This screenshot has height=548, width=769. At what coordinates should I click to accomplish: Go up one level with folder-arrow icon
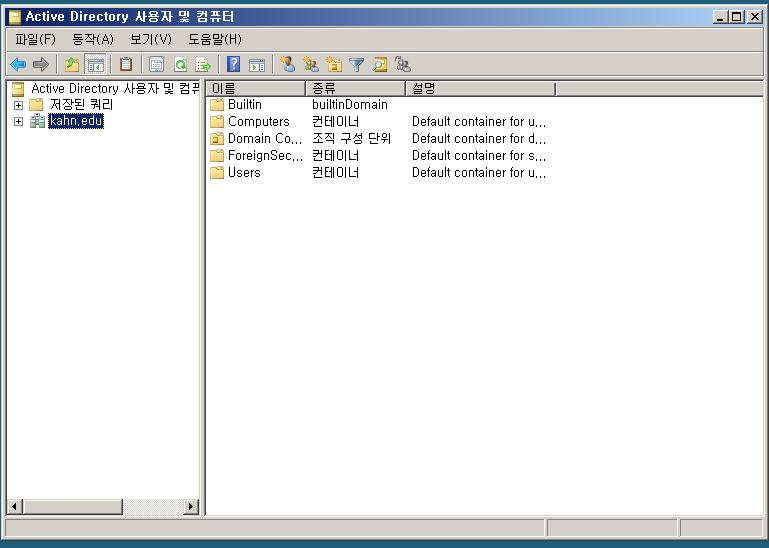point(72,64)
